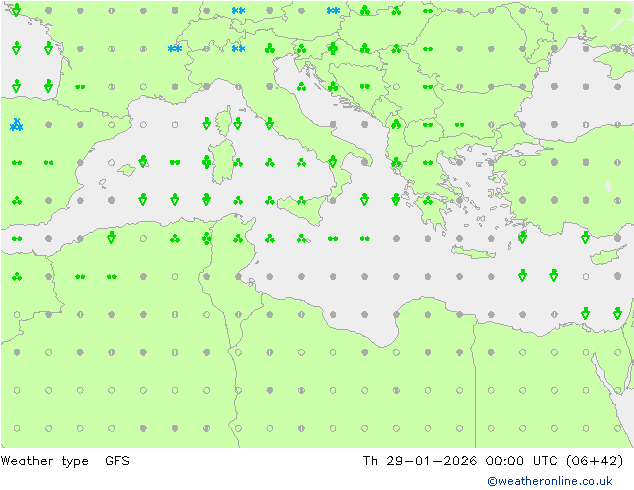
Task: Click the 'GFS' model label
Action: [117, 460]
